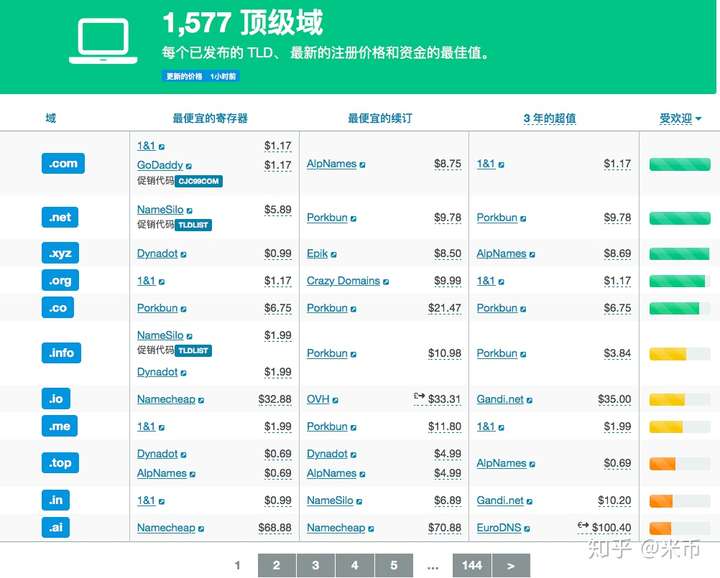Jump to last page 144
Image resolution: width=720 pixels, height=578 pixels.
tap(472, 566)
